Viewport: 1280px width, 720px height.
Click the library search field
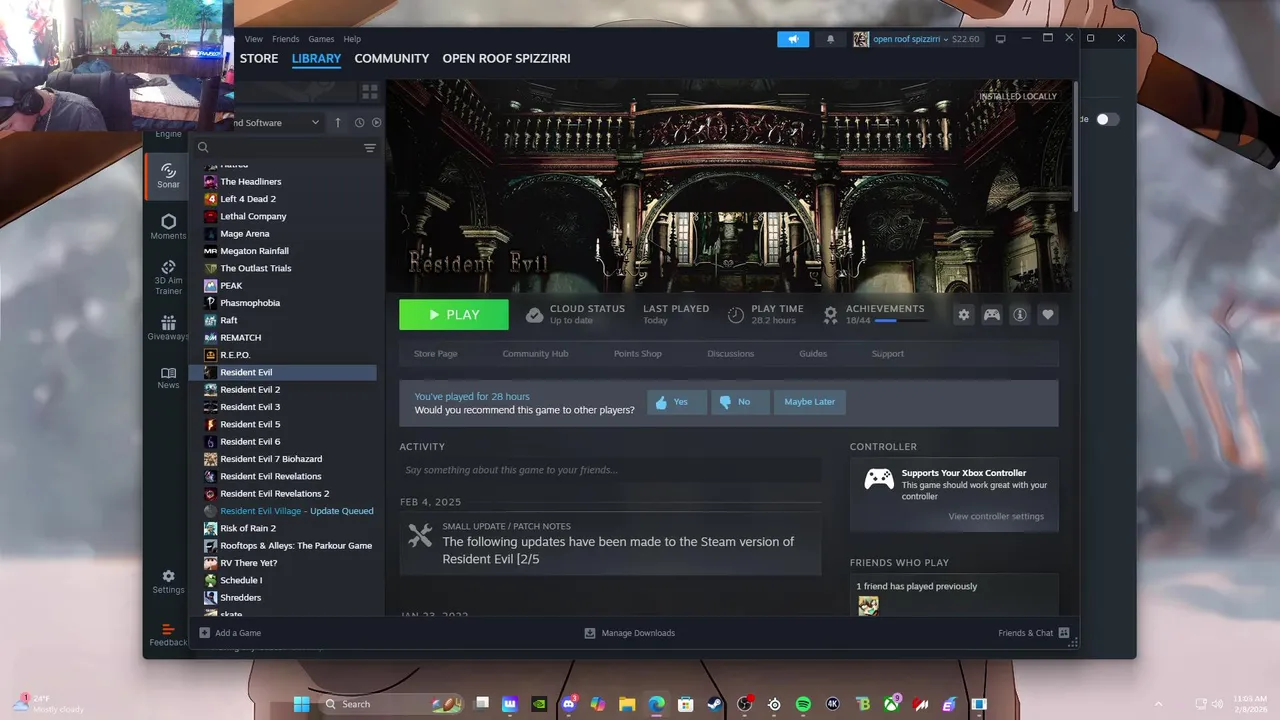coord(285,148)
